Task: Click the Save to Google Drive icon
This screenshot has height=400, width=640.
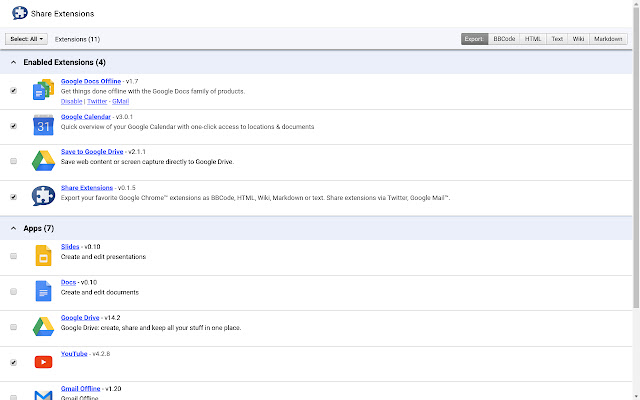Action: [42, 161]
